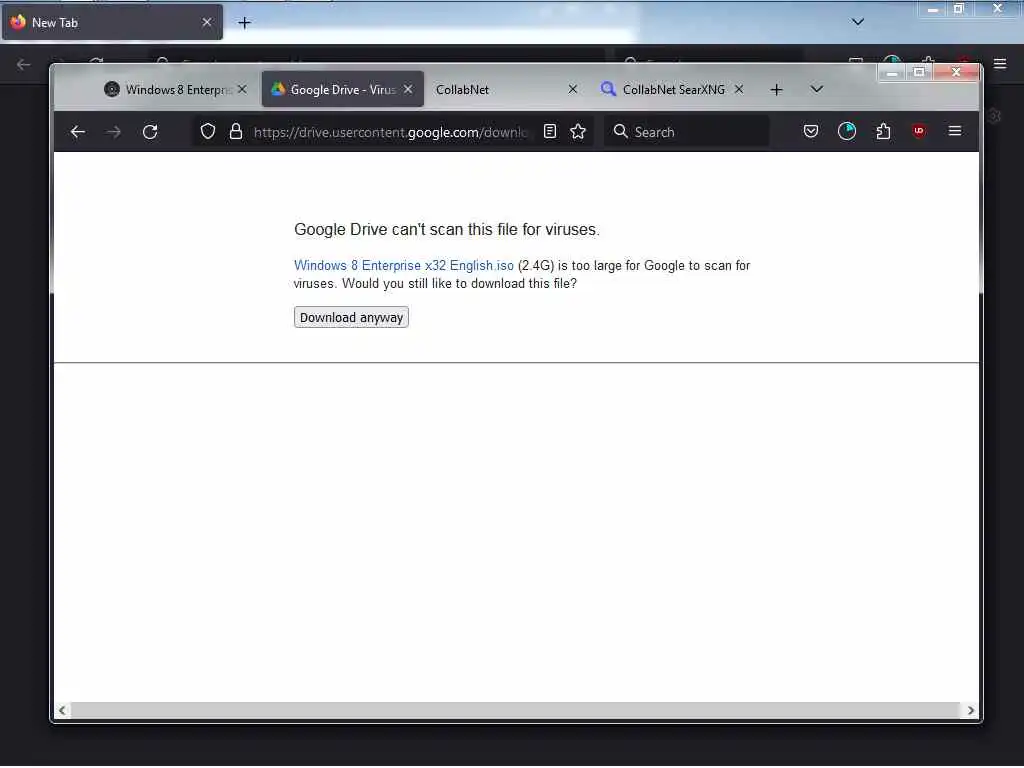Focus the drive.usercontent.google.com address bar
Viewport: 1024px width, 768px height.
(390, 132)
